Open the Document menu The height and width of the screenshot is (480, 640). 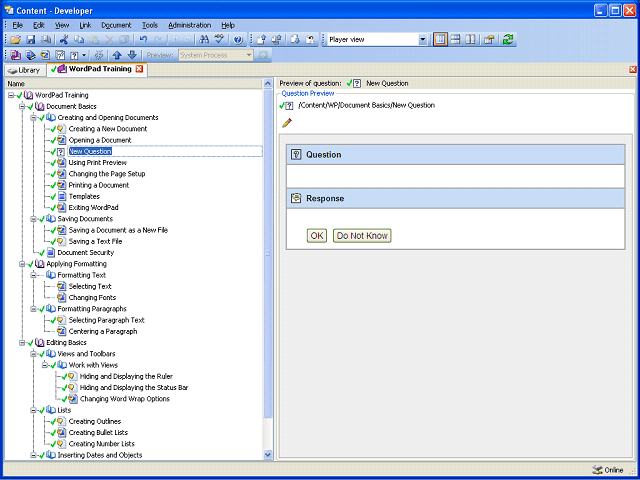[x=116, y=25]
